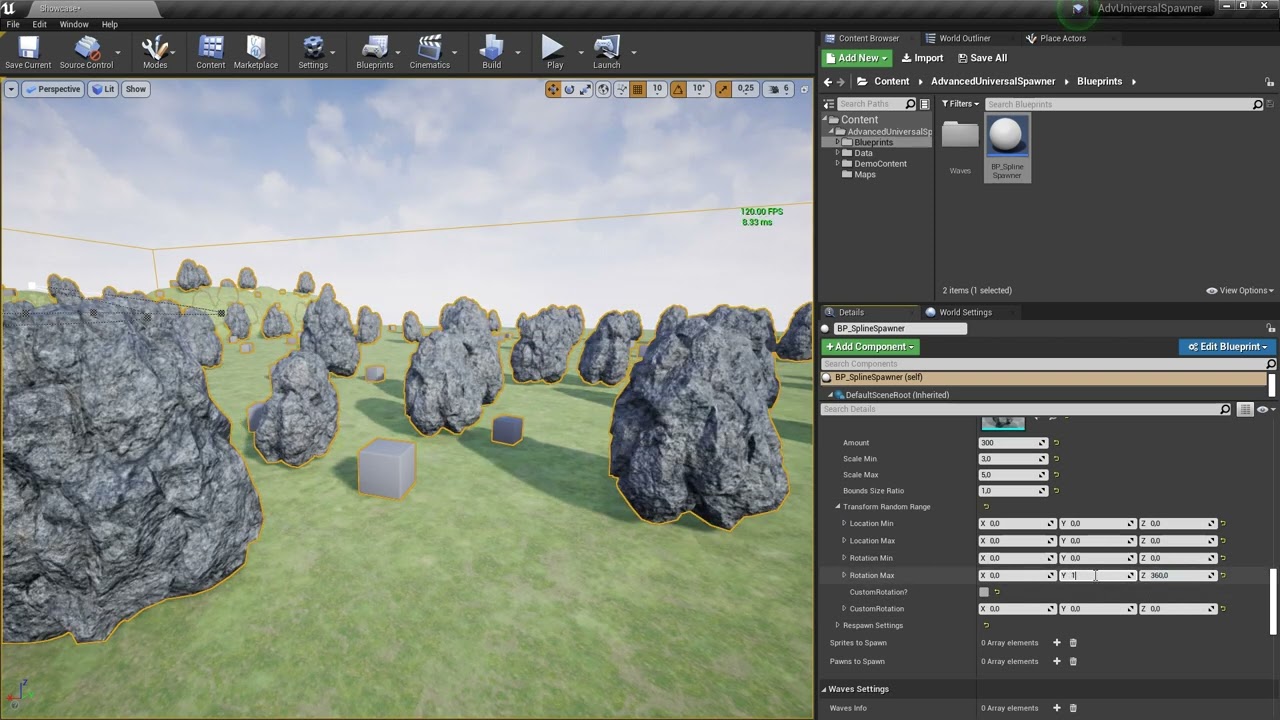This screenshot has height=720, width=1280.
Task: Open the Marketplace from the toolbar
Action: point(255,52)
